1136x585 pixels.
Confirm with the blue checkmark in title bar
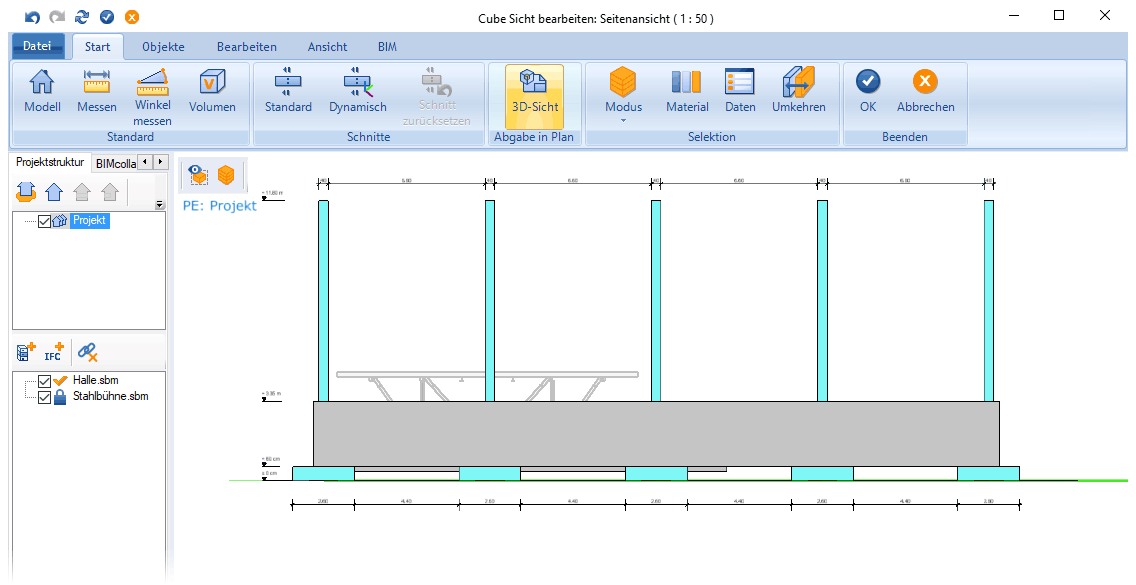pyautogui.click(x=107, y=17)
